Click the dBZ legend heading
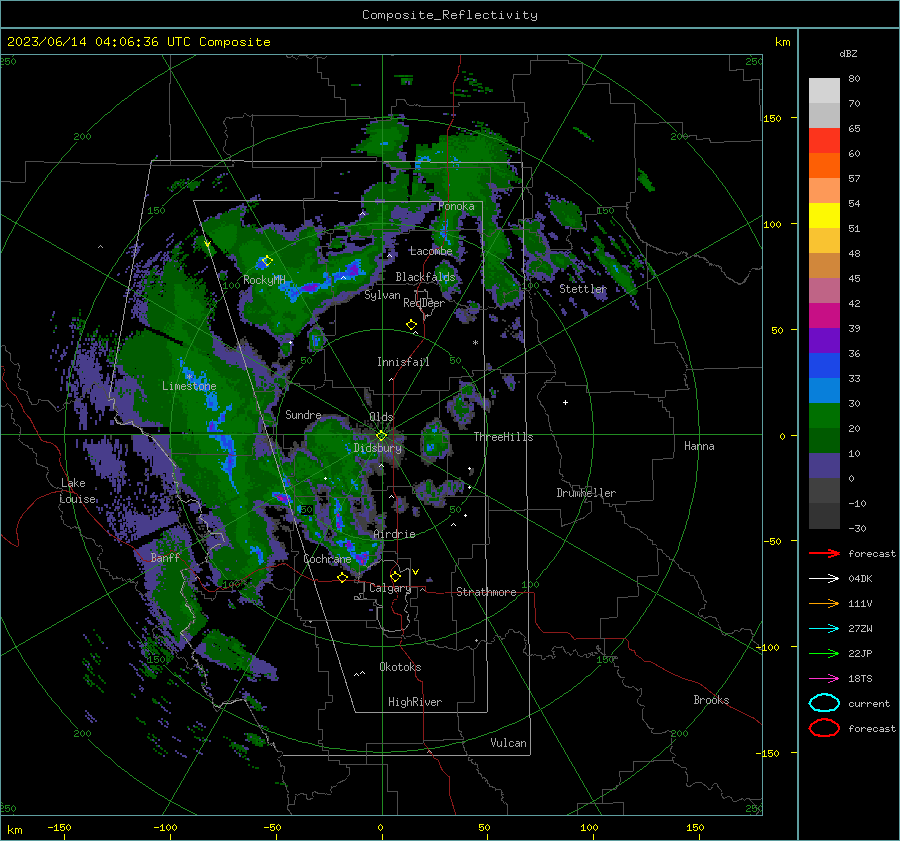The width and height of the screenshot is (900, 841). coord(848,53)
